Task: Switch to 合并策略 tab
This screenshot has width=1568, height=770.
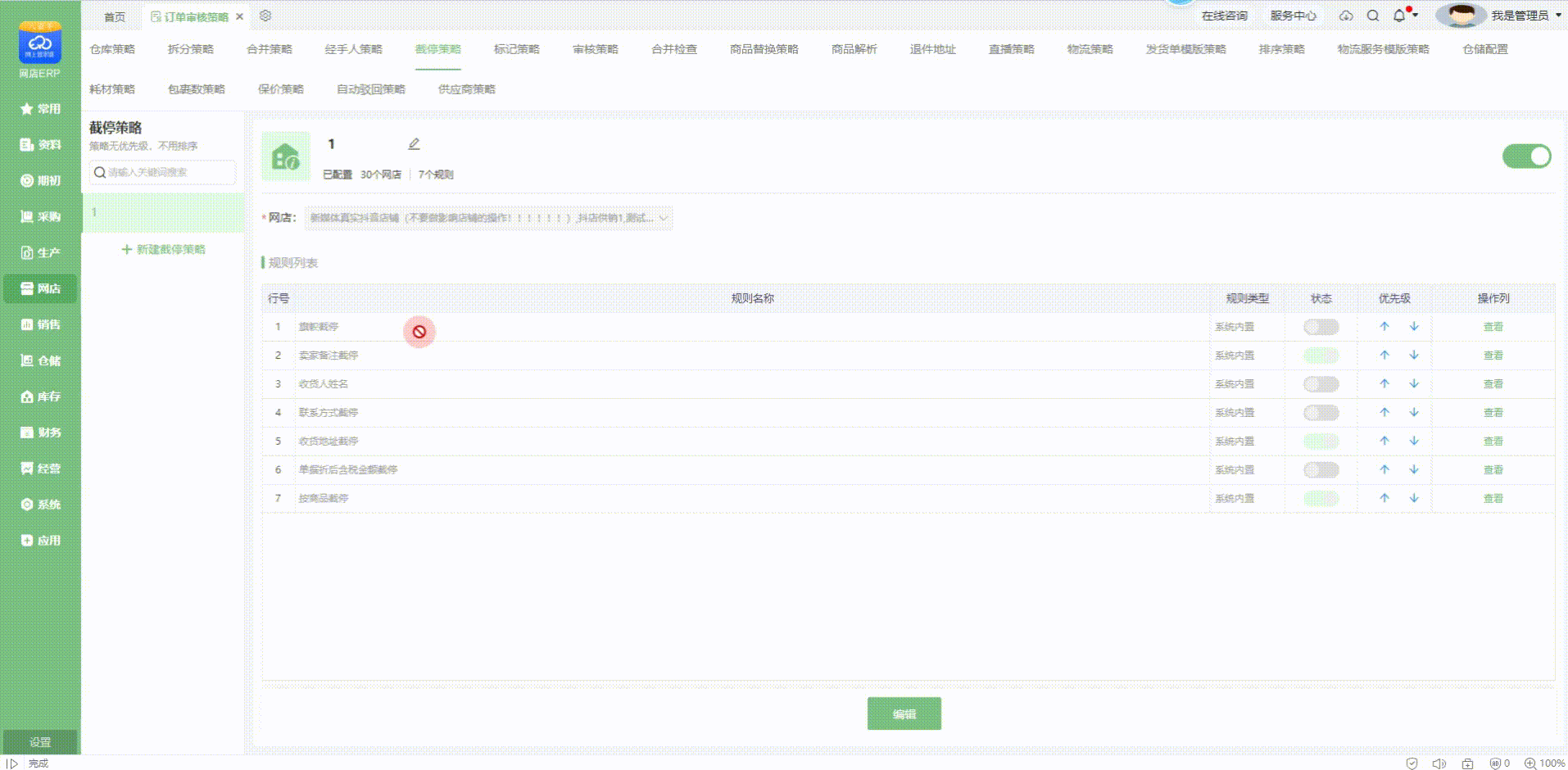Action: pyautogui.click(x=270, y=49)
